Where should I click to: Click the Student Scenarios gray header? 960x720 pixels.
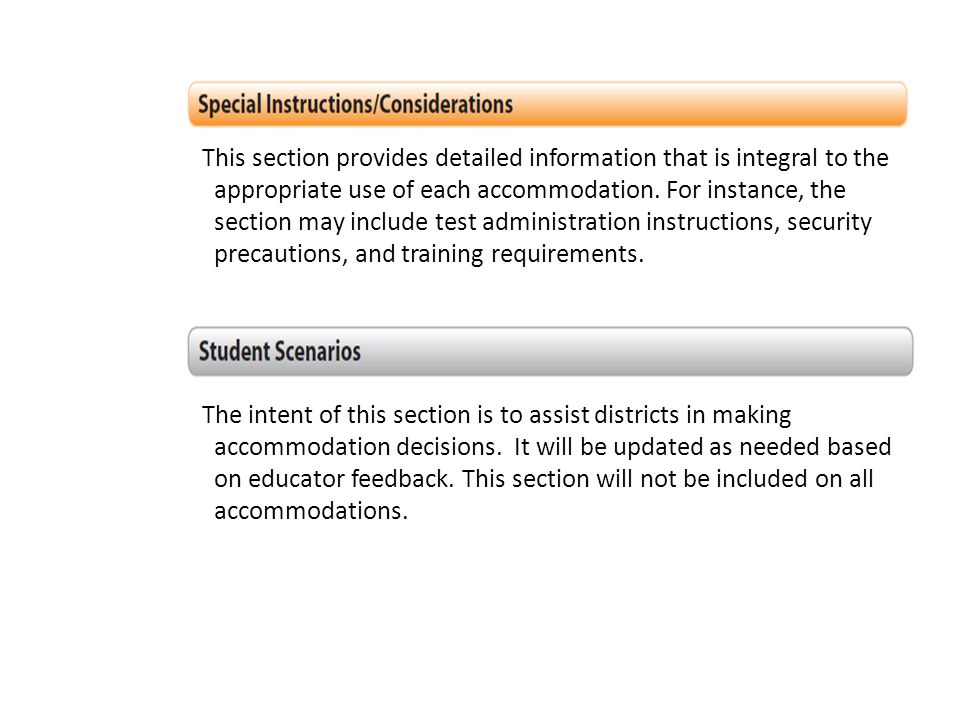point(550,351)
